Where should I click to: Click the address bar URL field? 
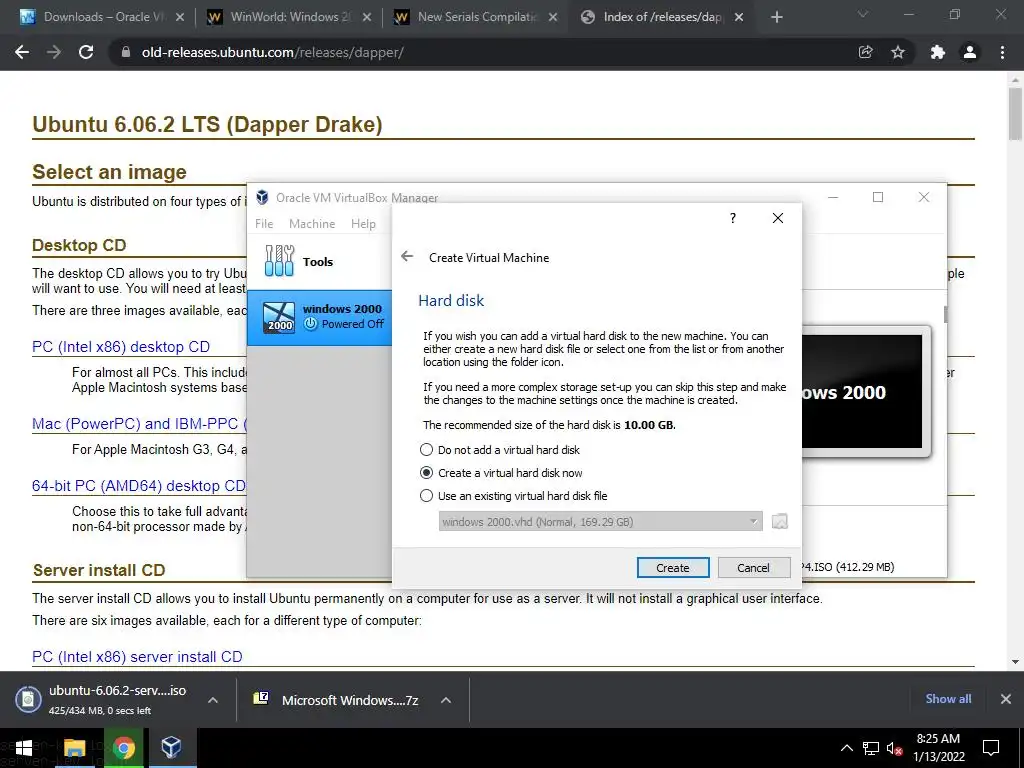pyautogui.click(x=483, y=52)
